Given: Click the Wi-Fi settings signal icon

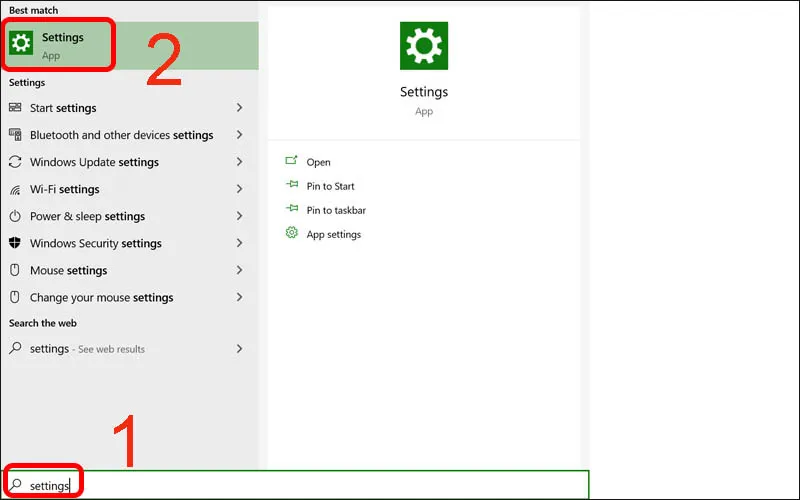Looking at the screenshot, I should click(15, 190).
